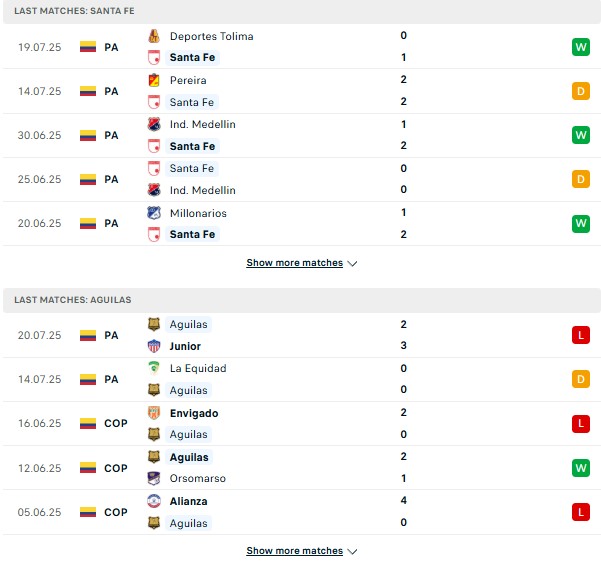Click the La Equidad team crest
This screenshot has width=601, height=563.
tap(154, 368)
